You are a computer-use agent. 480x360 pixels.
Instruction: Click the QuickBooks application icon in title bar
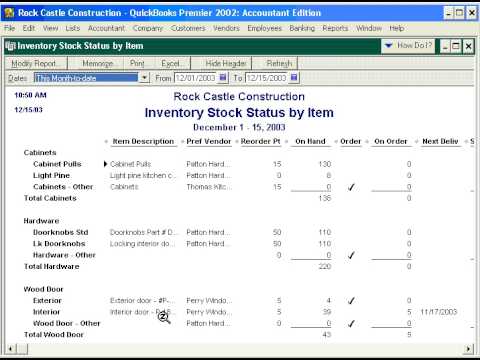pos(9,13)
